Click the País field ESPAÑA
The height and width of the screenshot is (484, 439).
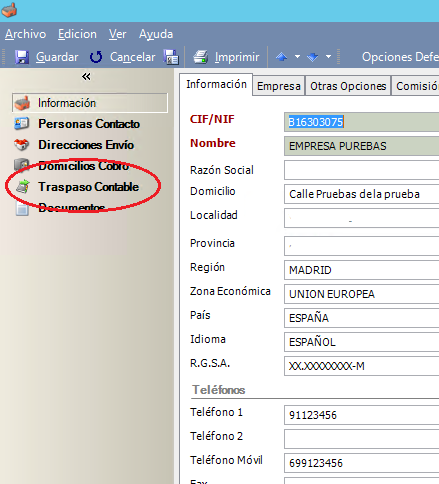click(362, 318)
